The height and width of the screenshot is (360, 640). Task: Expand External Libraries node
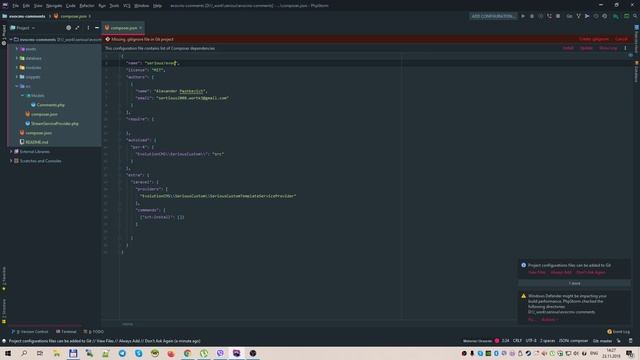point(11,151)
